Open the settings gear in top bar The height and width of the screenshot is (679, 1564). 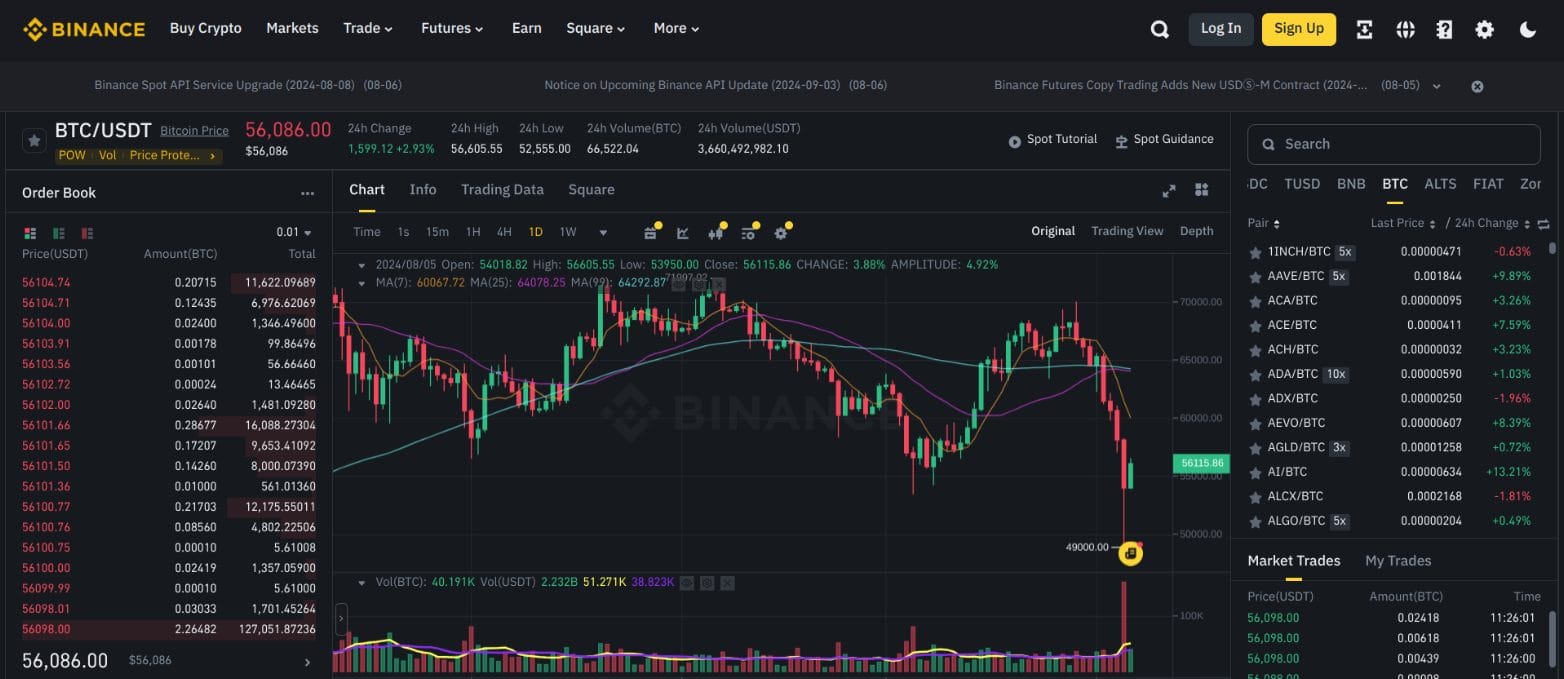coord(1485,29)
